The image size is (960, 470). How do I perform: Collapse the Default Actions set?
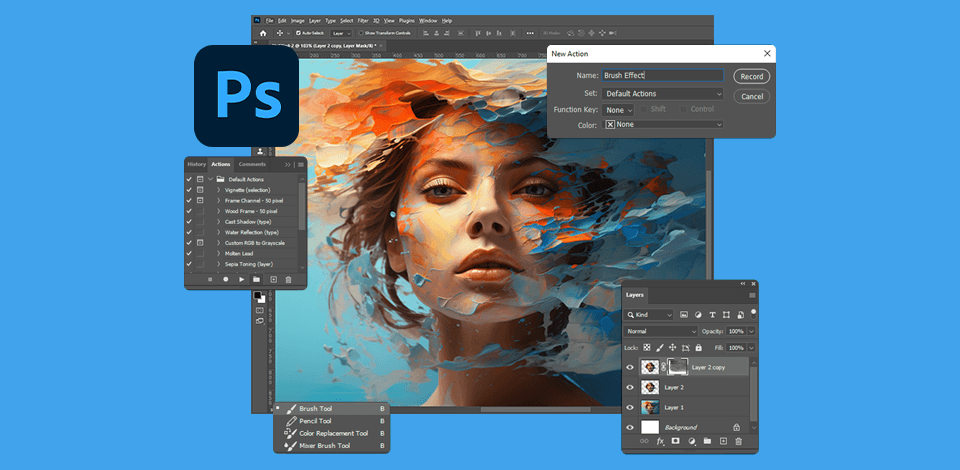[x=211, y=179]
